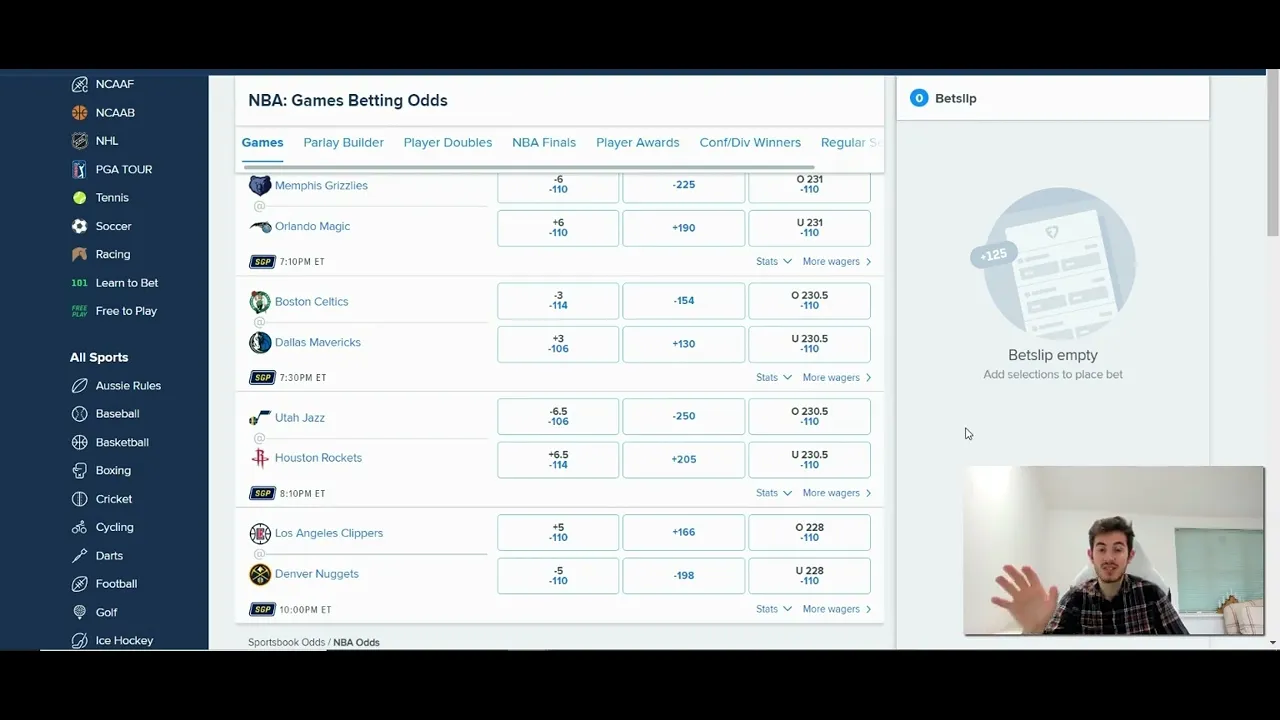Image resolution: width=1280 pixels, height=720 pixels.
Task: Click the Boxing glove icon
Action: tap(79, 470)
